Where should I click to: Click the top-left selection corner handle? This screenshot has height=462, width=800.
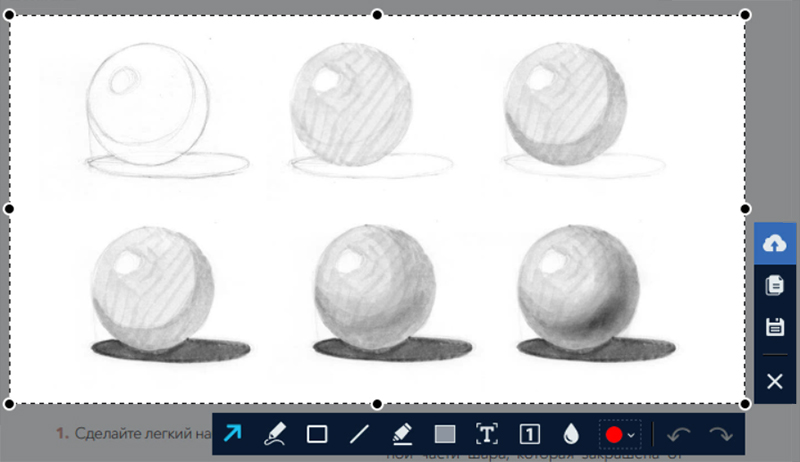(x=10, y=15)
